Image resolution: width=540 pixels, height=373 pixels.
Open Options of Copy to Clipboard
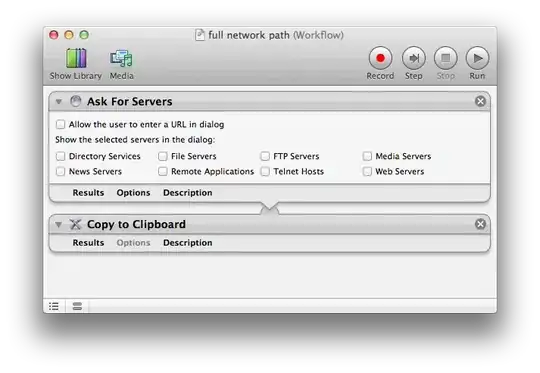point(133,243)
